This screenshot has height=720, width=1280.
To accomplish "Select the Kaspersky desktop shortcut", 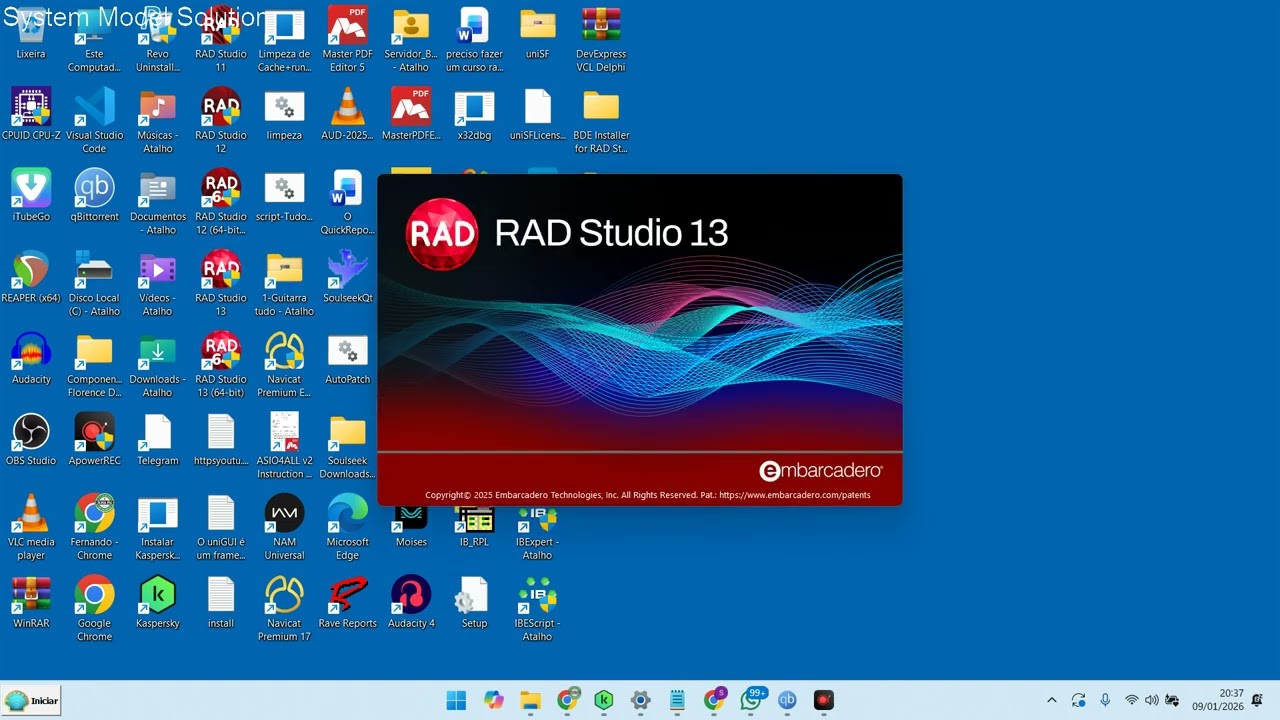I will pos(157,602).
